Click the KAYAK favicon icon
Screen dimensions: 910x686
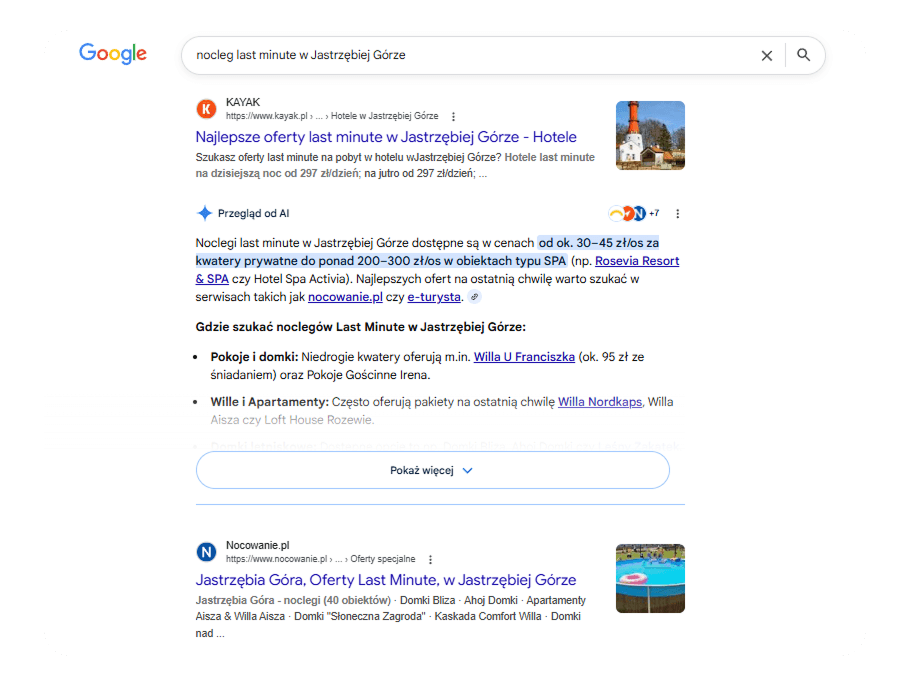tap(206, 109)
